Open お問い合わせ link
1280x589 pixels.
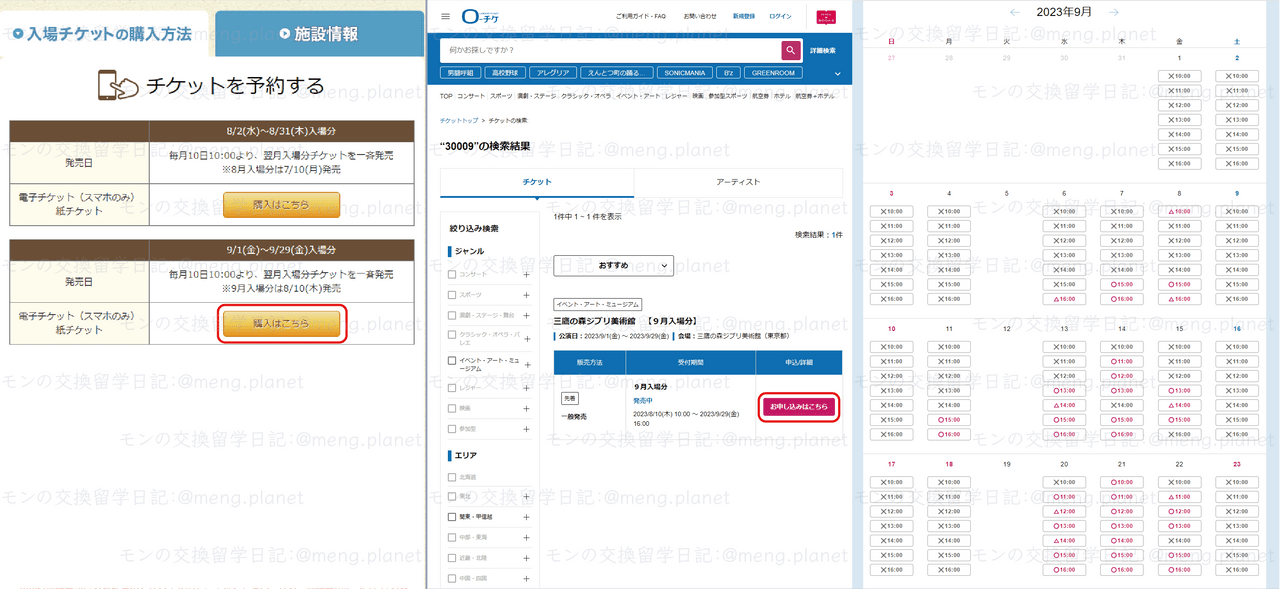pos(700,17)
